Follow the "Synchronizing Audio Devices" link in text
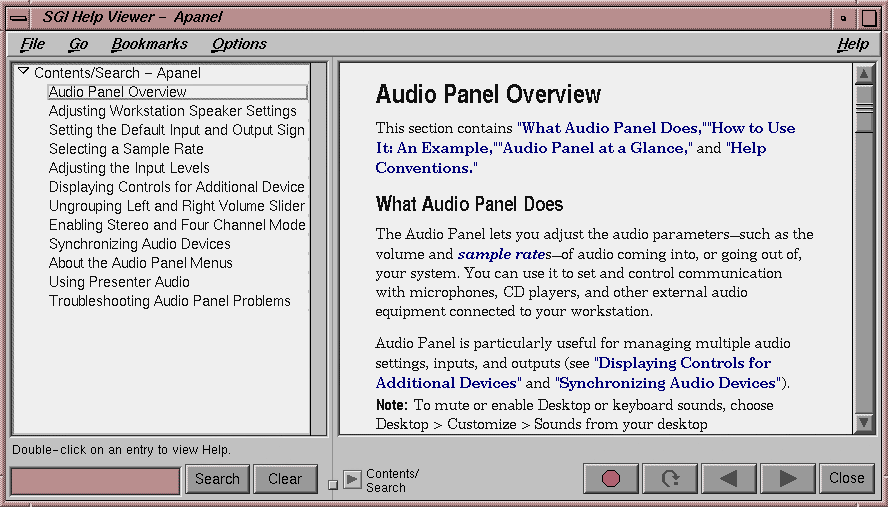888x507 pixels. tap(670, 383)
